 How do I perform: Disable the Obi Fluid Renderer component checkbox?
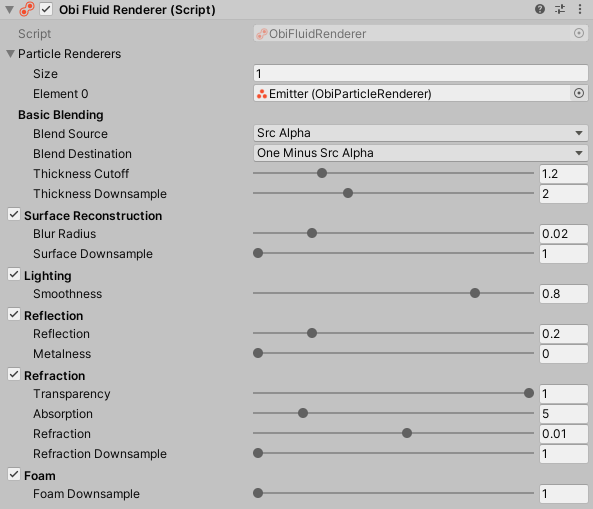click(46, 9)
